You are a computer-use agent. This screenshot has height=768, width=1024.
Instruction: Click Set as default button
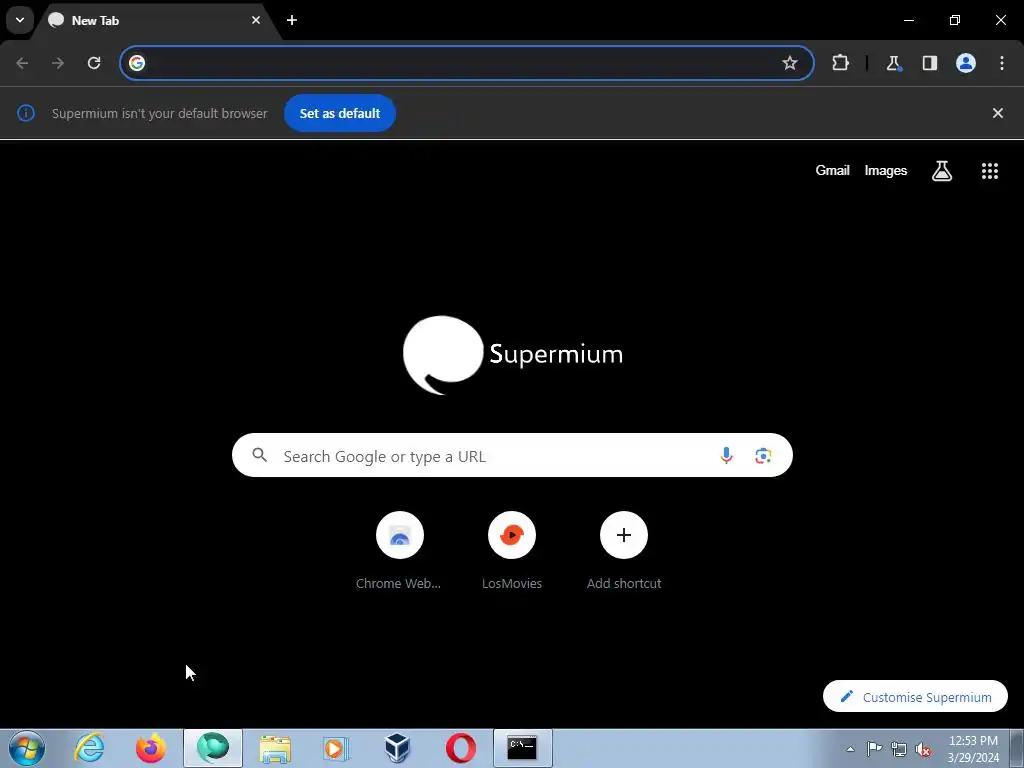point(340,113)
